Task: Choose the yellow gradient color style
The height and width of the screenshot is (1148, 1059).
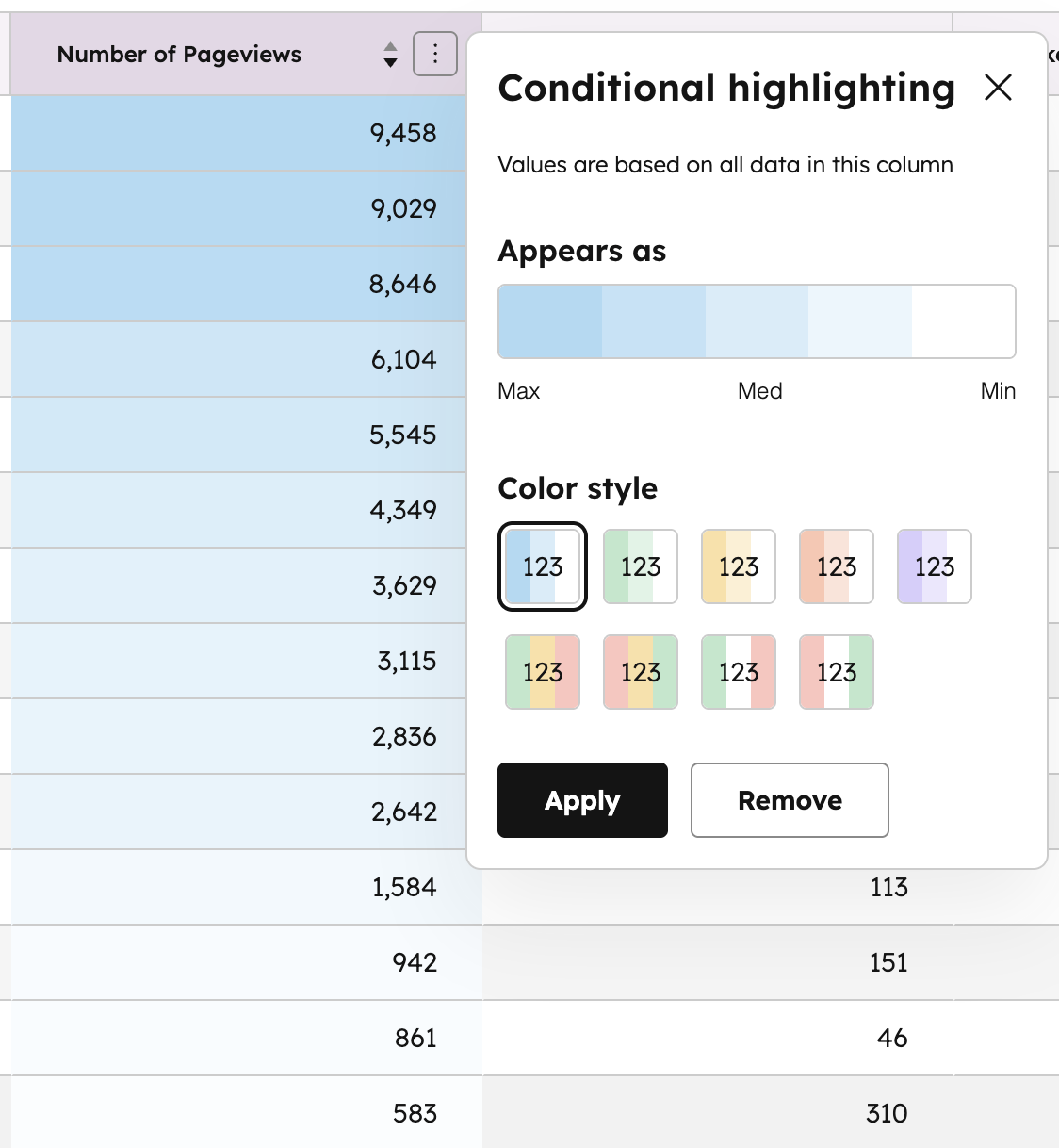Action: (x=739, y=566)
